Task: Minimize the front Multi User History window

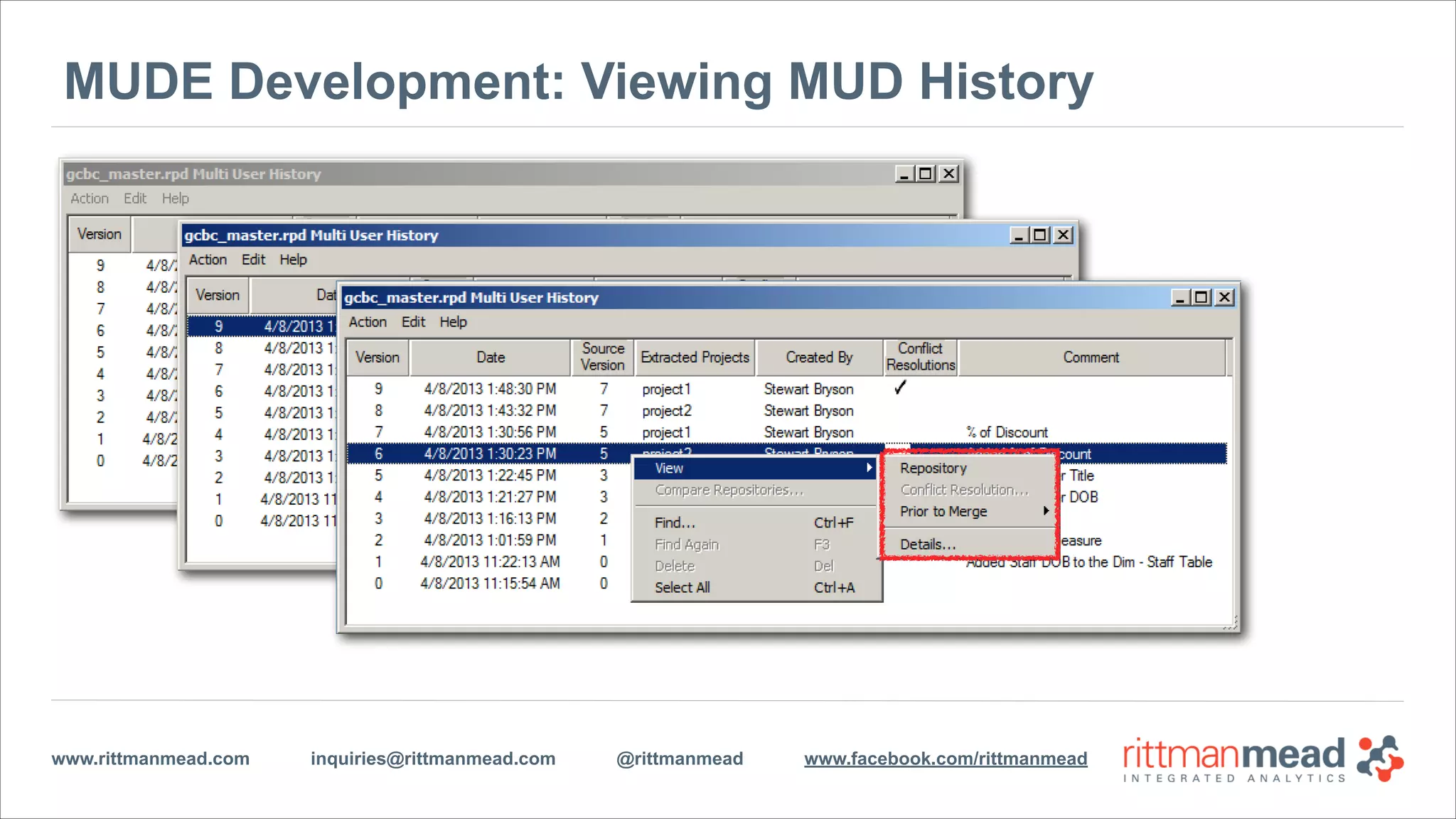Action: click(x=1180, y=297)
